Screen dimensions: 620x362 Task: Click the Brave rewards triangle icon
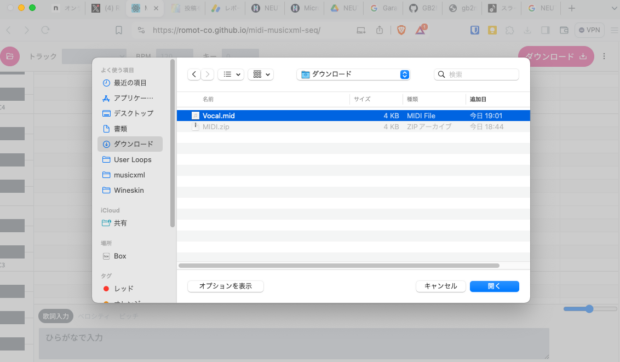421,30
